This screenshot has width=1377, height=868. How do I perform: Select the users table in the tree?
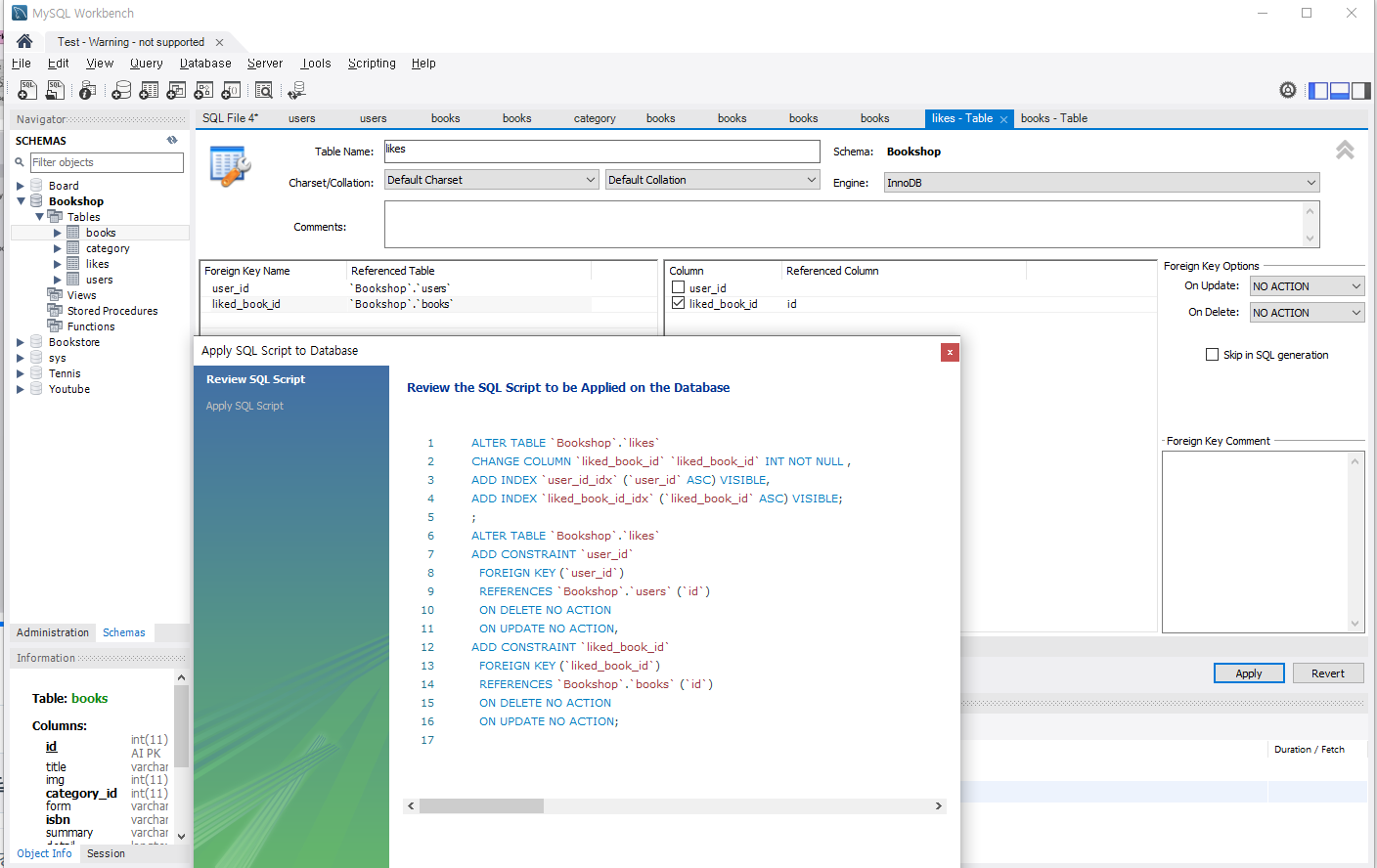pos(100,280)
